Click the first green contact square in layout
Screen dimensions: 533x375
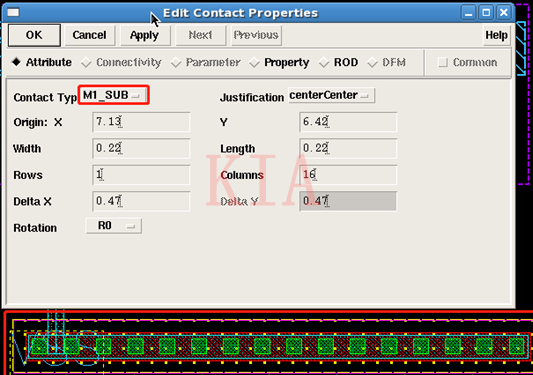(x=39, y=346)
